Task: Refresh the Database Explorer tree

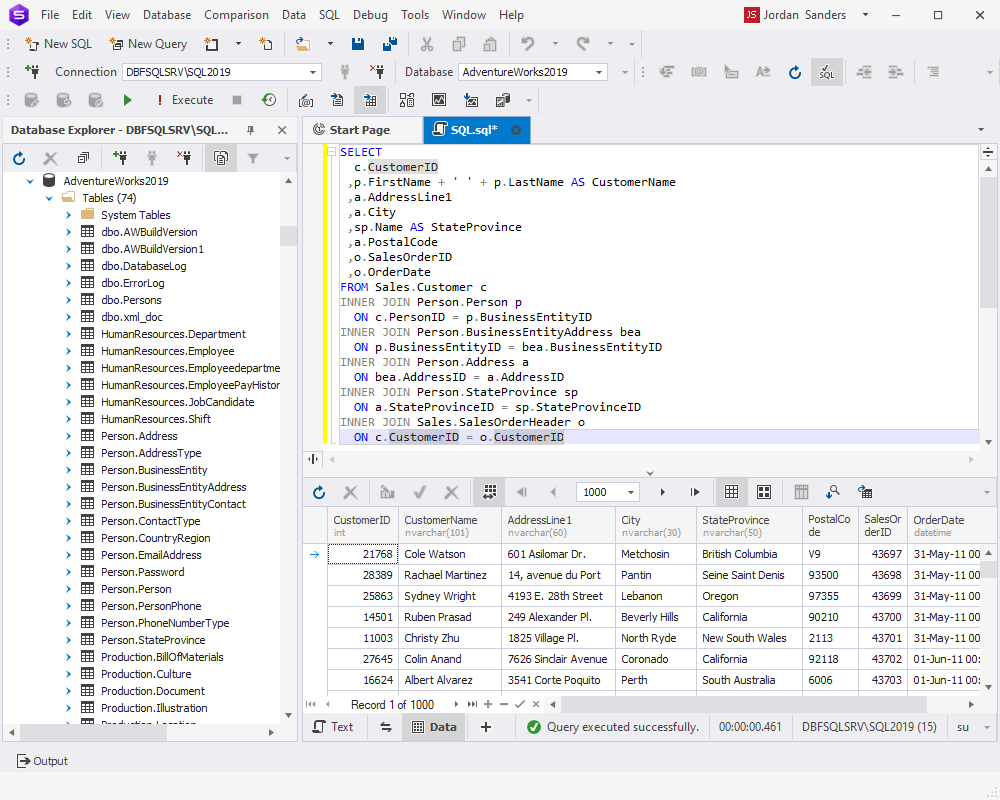Action: pyautogui.click(x=19, y=158)
